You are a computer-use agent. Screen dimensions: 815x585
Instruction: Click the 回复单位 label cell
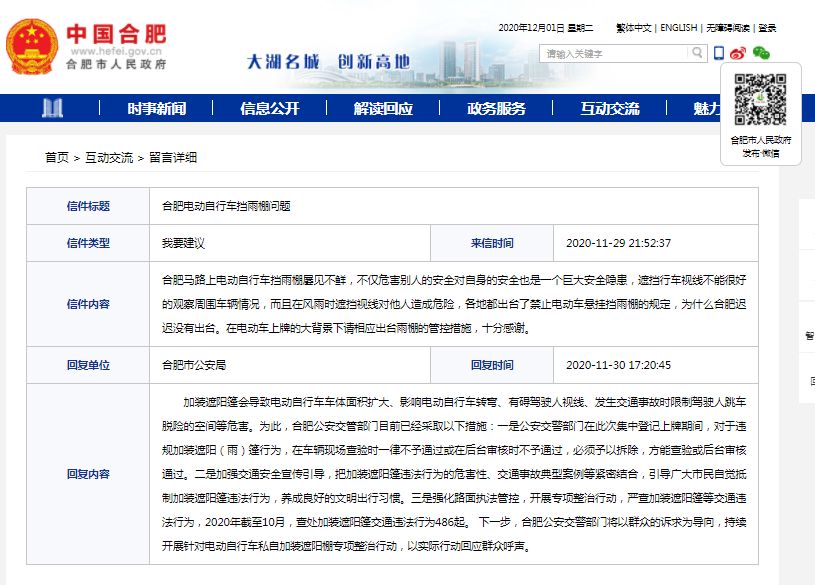pos(88,365)
